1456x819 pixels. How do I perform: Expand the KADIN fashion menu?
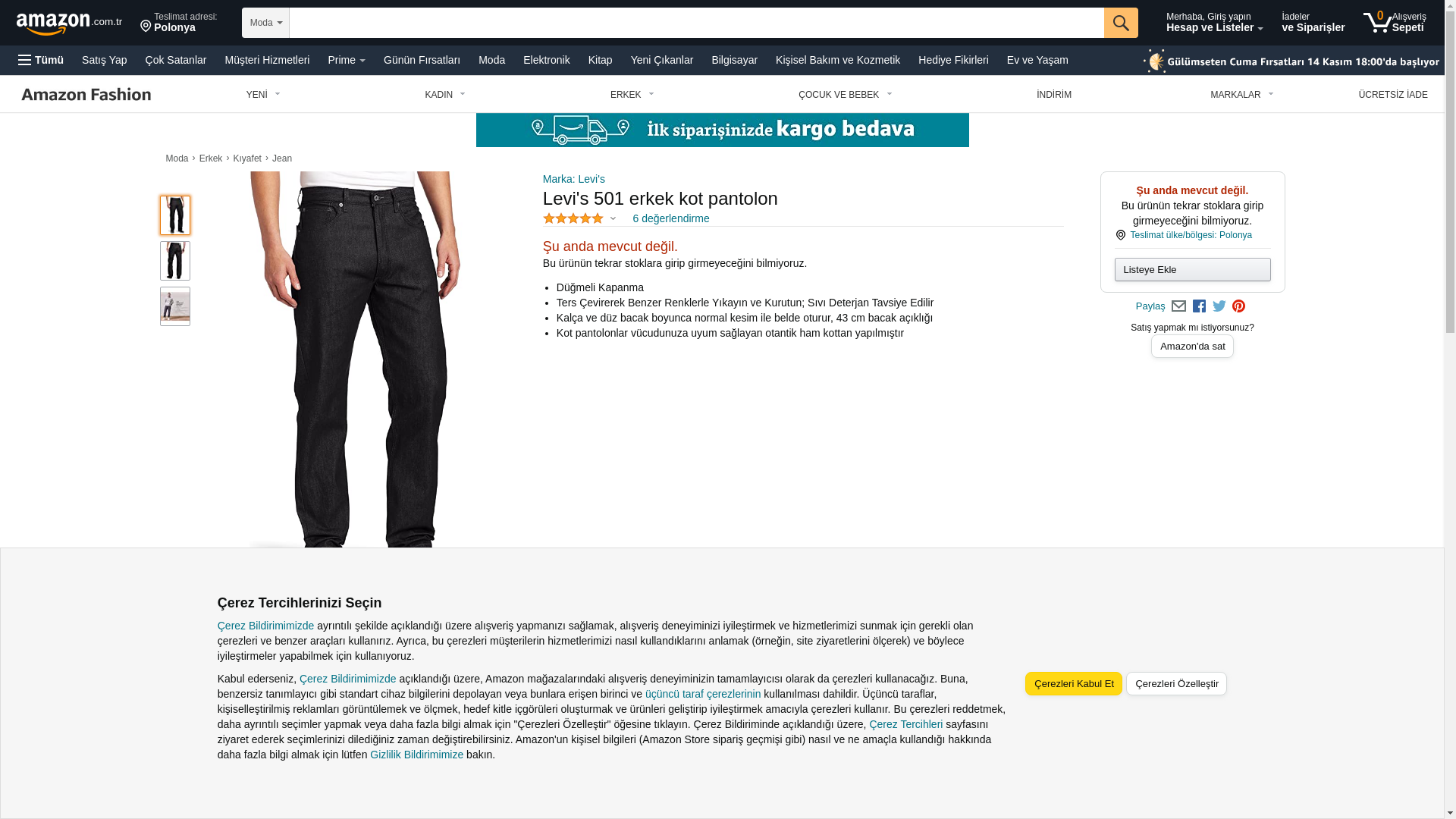445,95
